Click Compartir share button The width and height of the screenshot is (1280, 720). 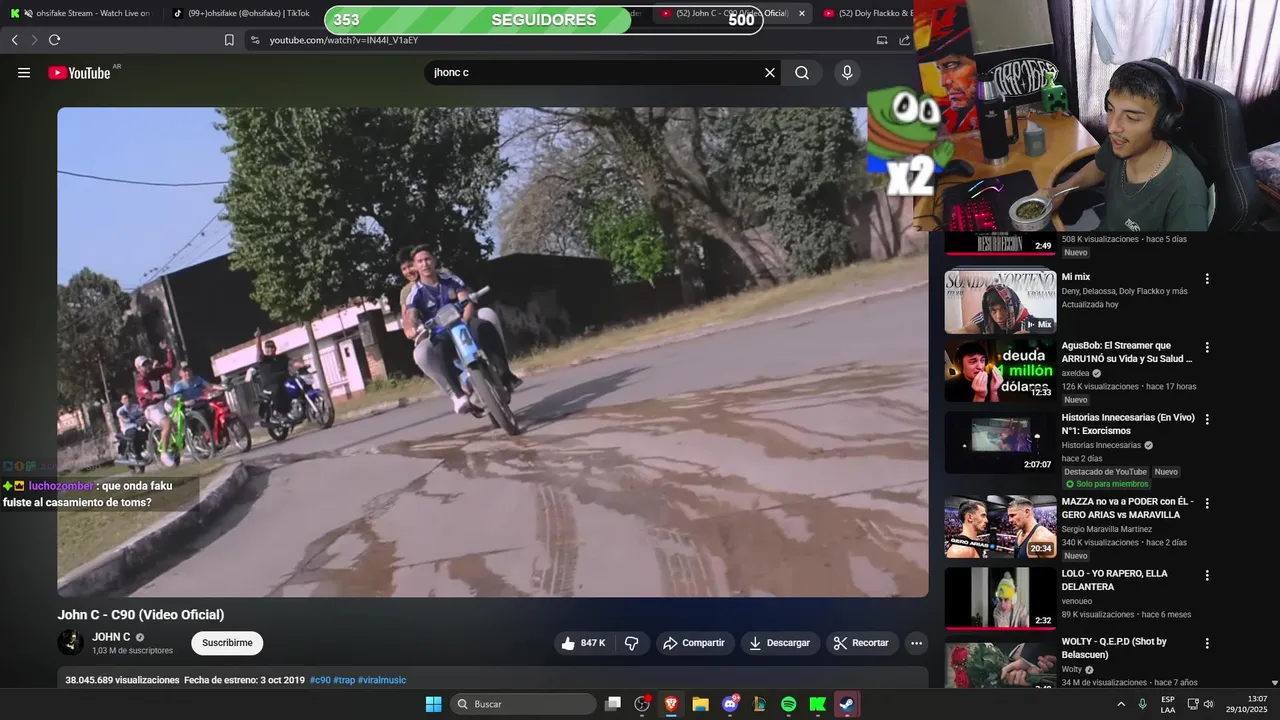[x=695, y=643]
